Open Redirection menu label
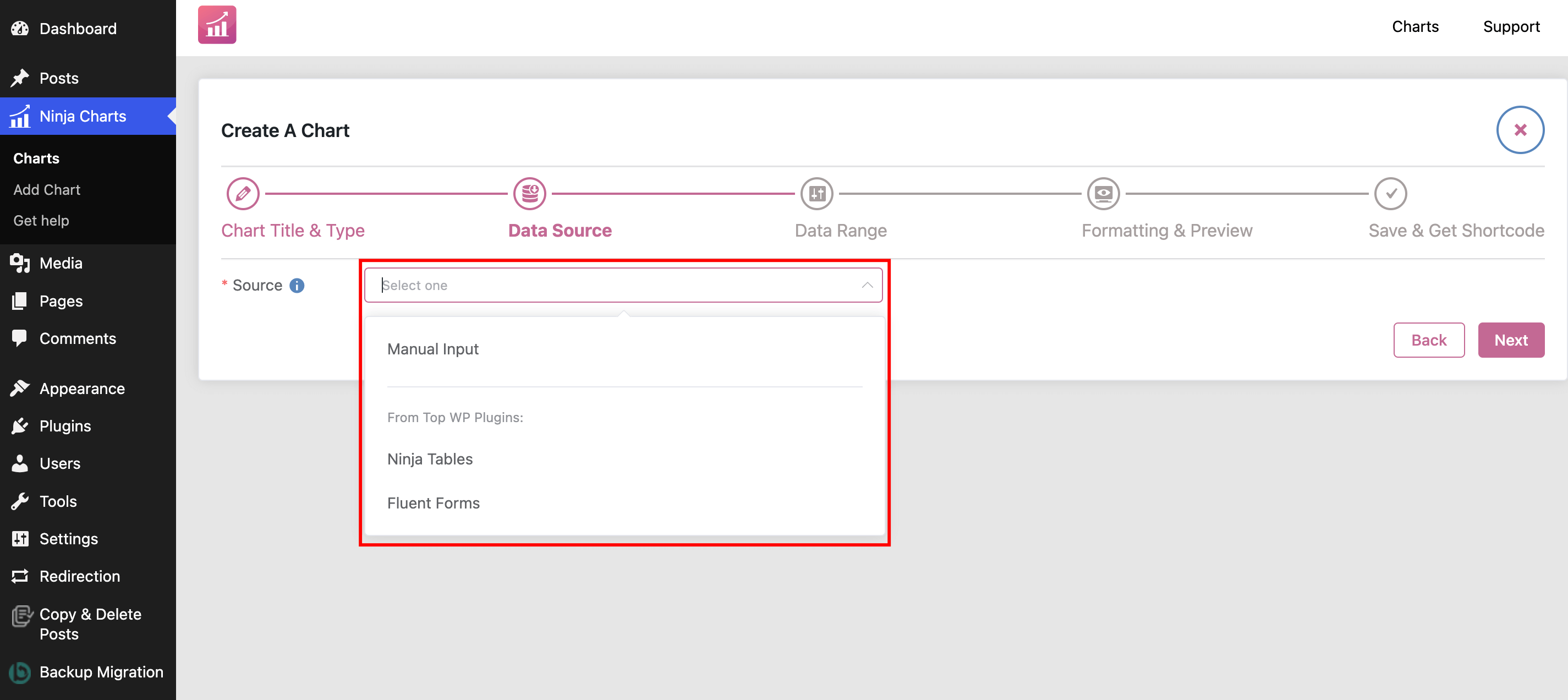The width and height of the screenshot is (1568, 700). pyautogui.click(x=80, y=576)
